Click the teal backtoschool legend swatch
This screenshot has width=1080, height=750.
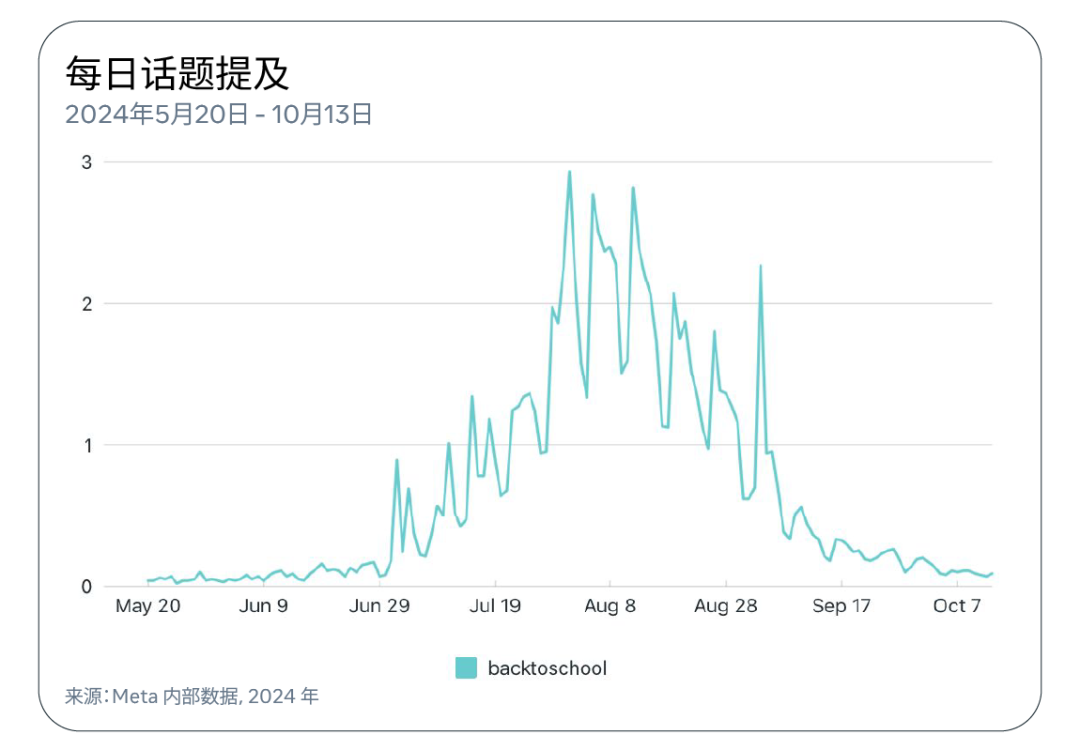[x=466, y=668]
